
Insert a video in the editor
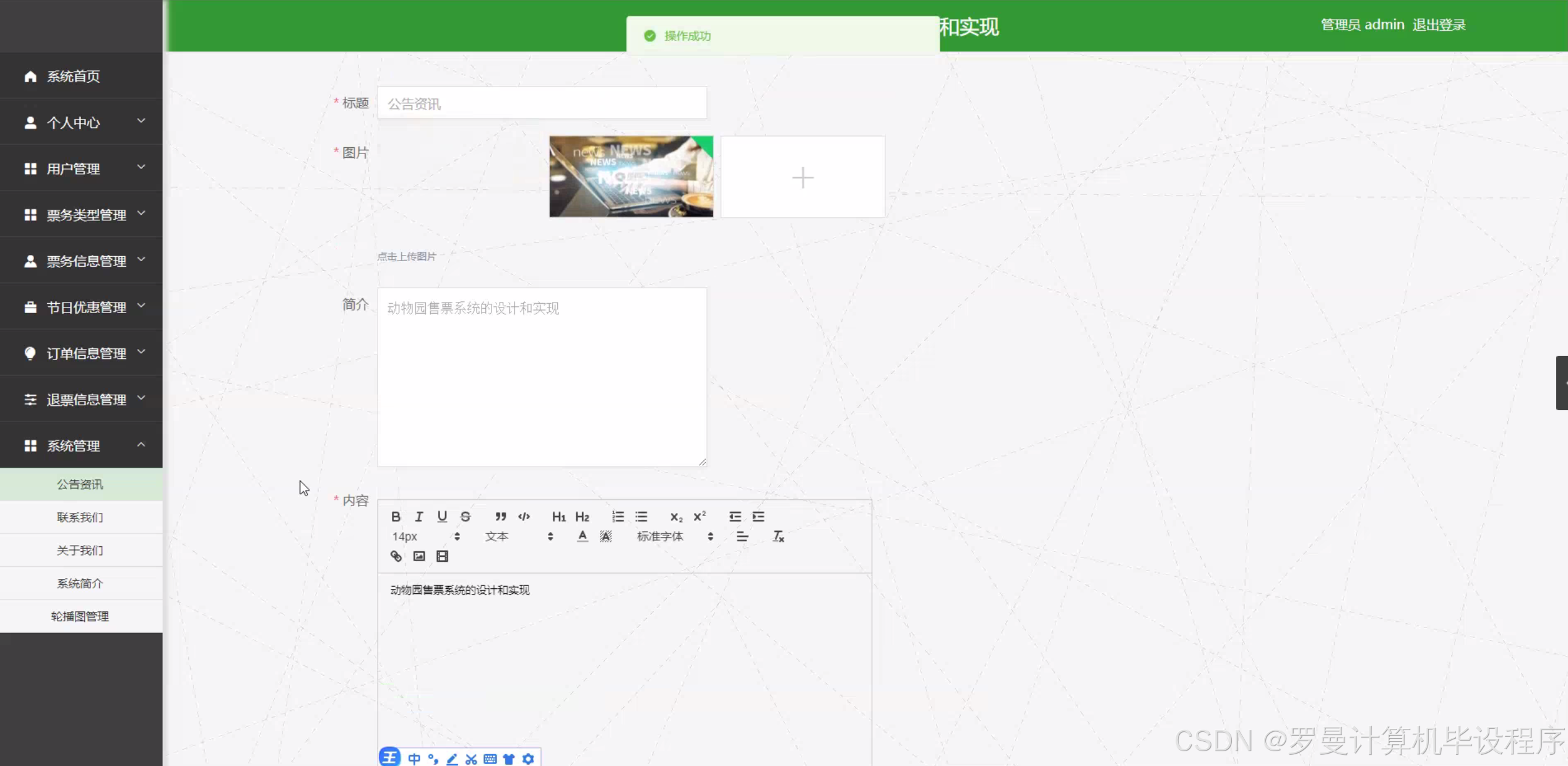pos(442,556)
